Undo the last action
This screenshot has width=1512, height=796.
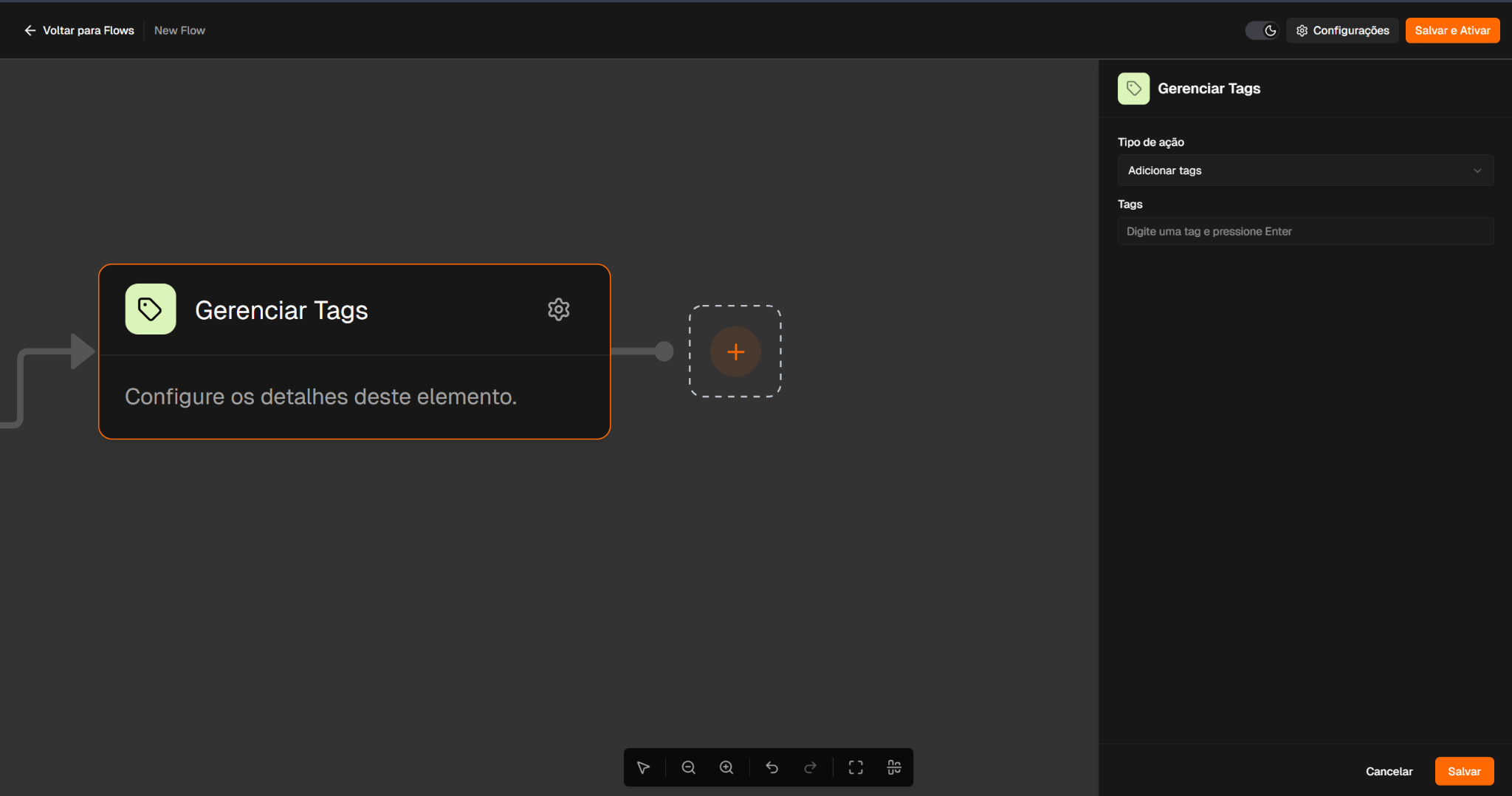point(772,767)
